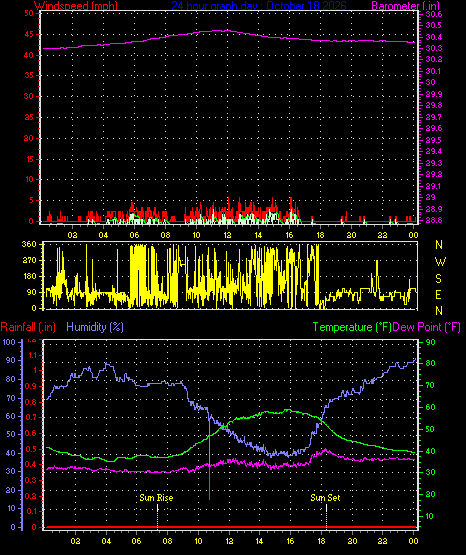Click the 180 value on the wind direction axis
Screen dimensions: 466x555
(29, 276)
